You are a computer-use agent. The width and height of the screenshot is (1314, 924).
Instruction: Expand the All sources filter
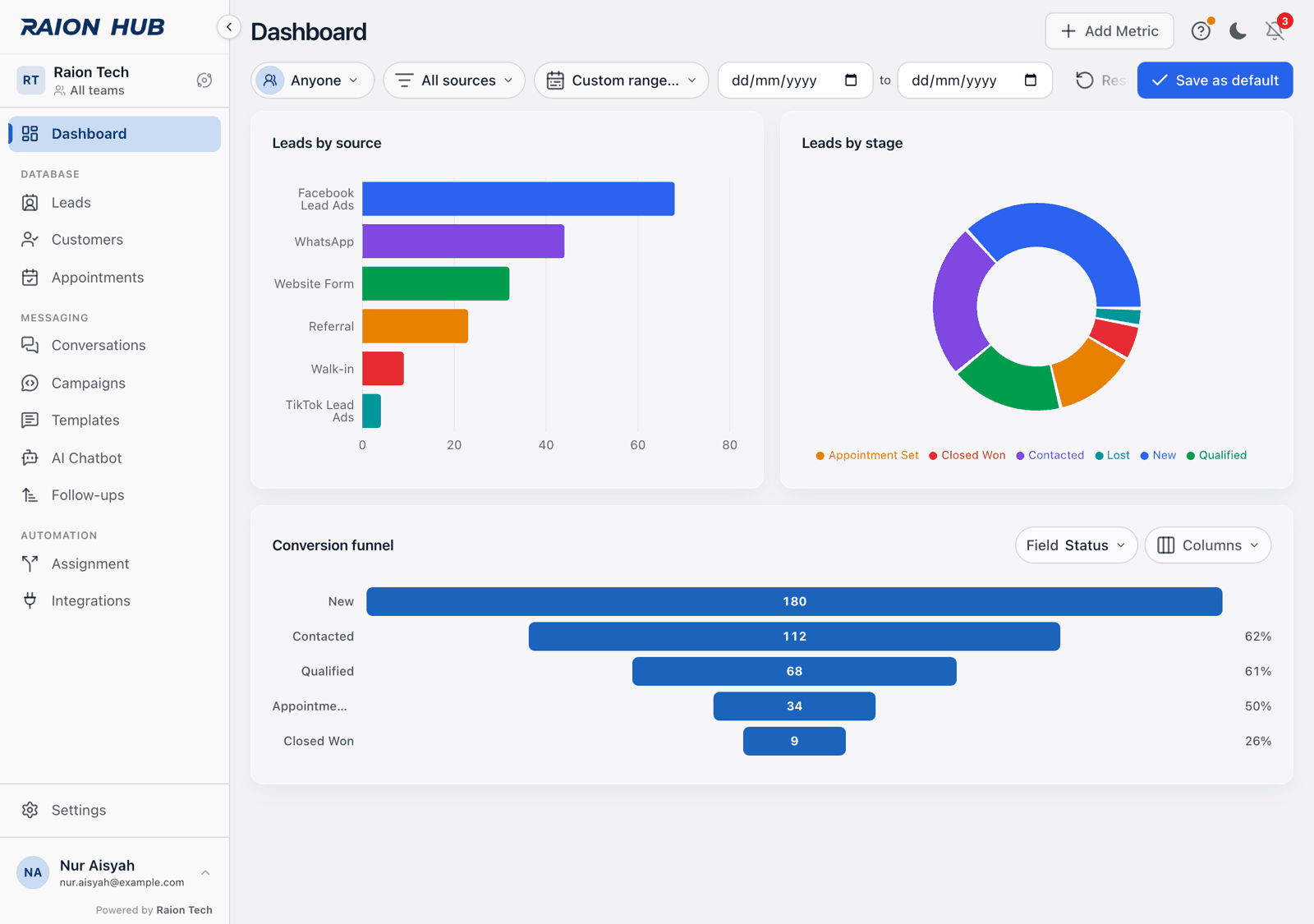tap(454, 80)
